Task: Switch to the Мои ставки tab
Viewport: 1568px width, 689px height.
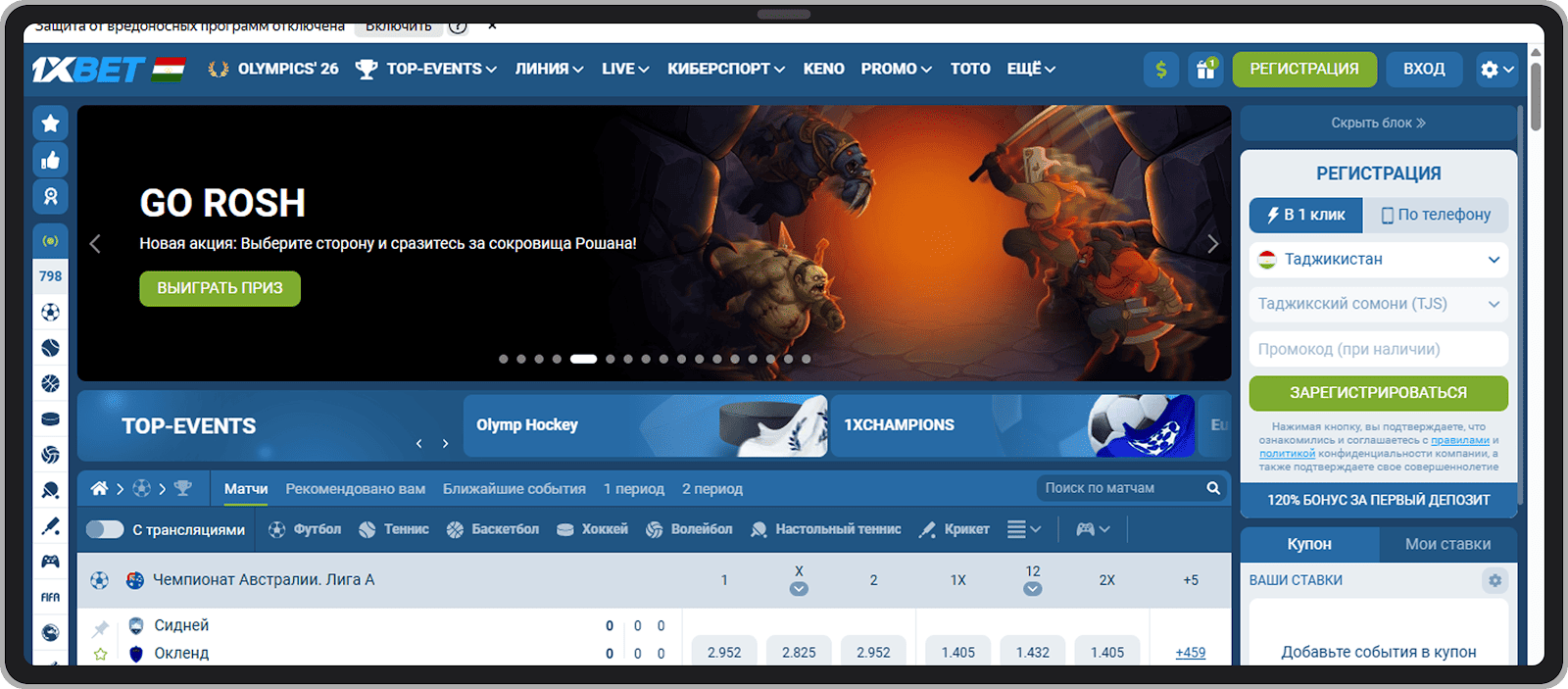Action: pos(1447,544)
